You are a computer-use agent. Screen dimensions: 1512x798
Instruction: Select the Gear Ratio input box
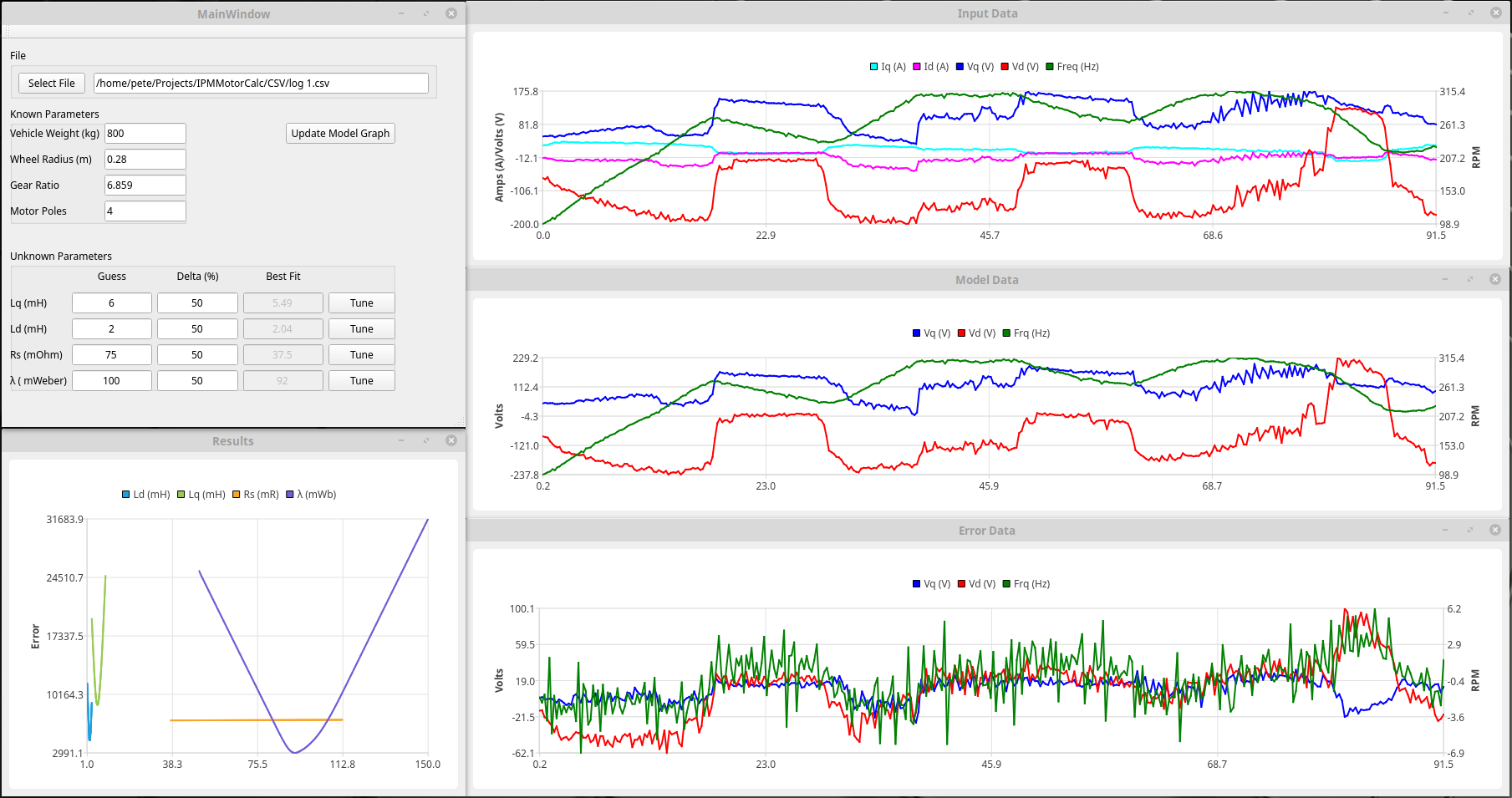pyautogui.click(x=145, y=186)
